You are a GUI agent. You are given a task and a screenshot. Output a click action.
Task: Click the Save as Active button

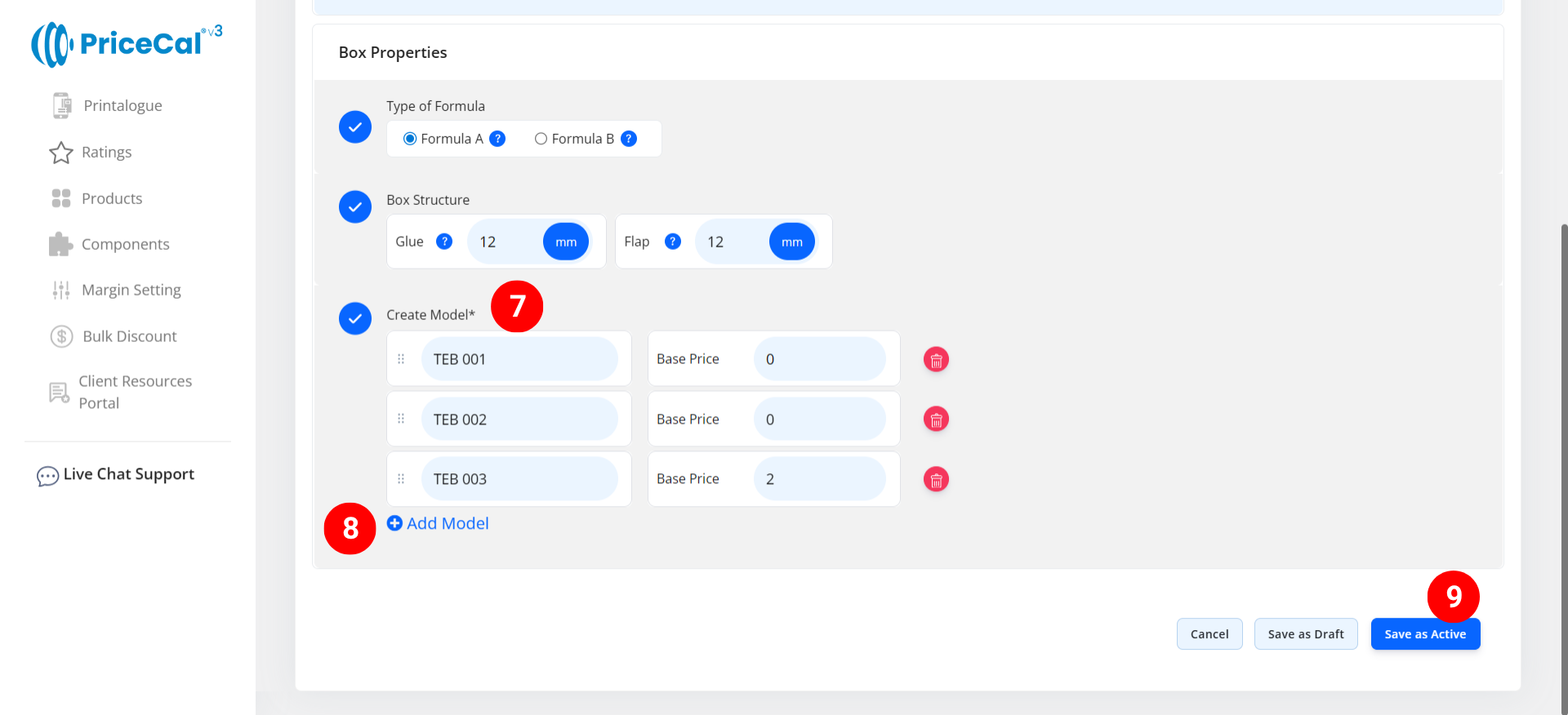tap(1425, 634)
